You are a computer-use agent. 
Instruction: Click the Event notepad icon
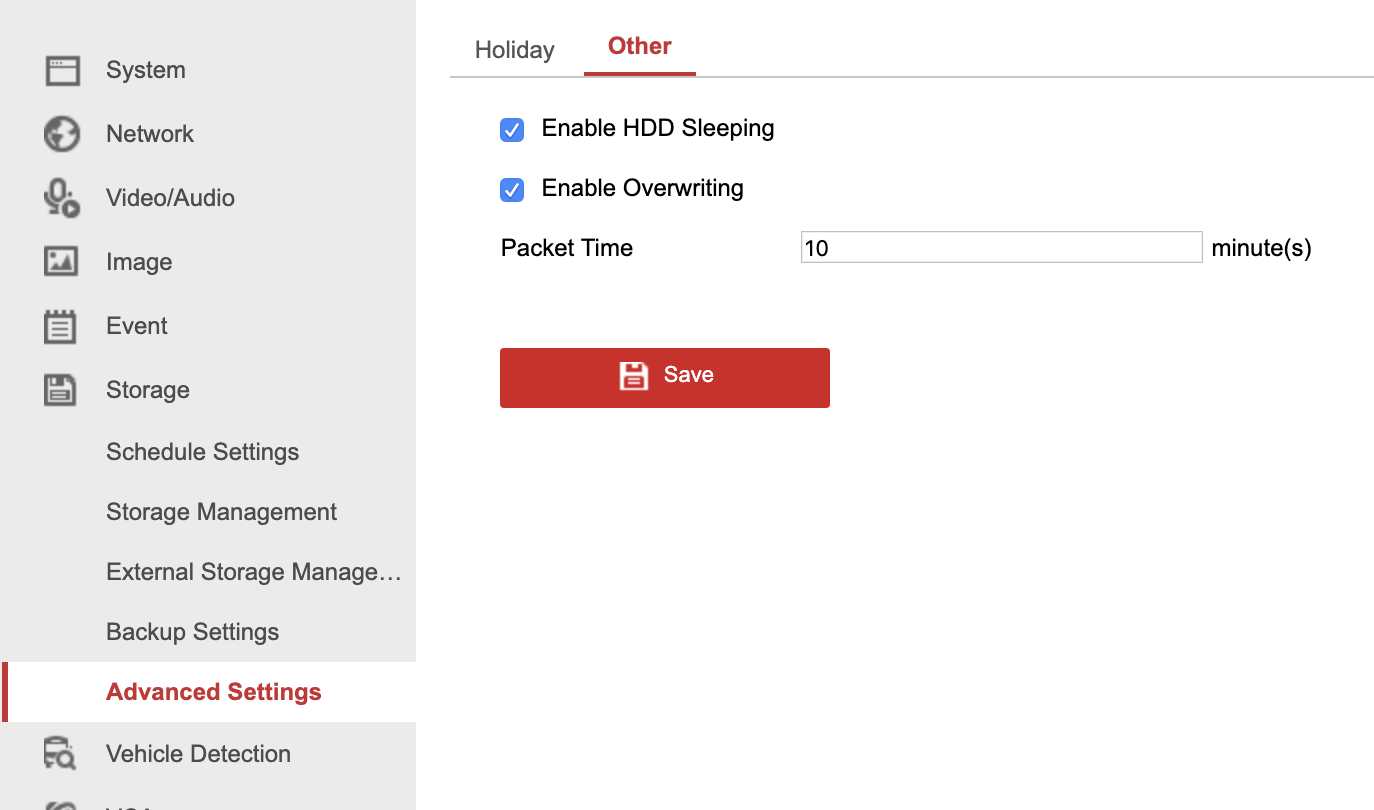(61, 326)
